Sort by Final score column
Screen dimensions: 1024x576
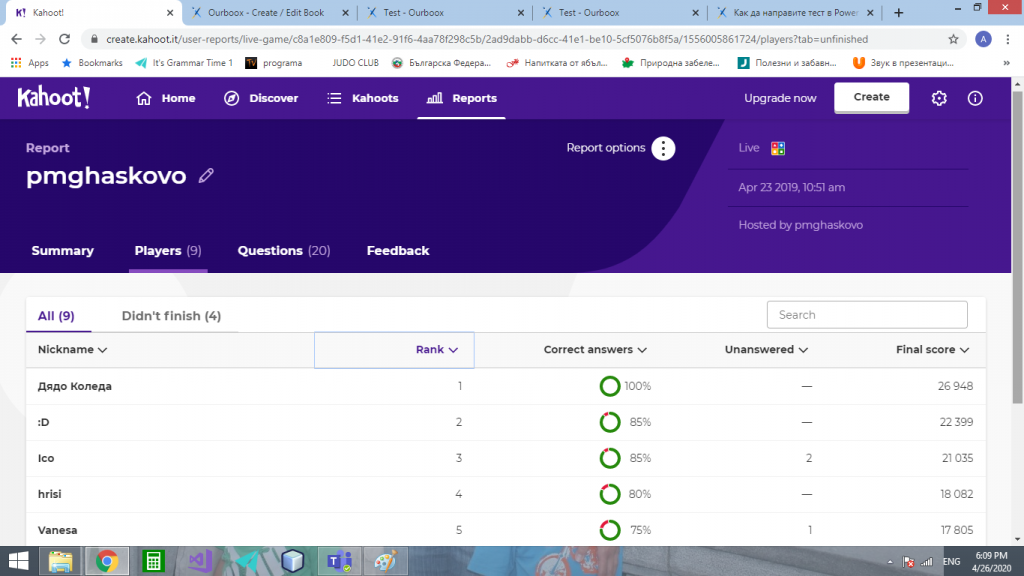pyautogui.click(x=933, y=350)
